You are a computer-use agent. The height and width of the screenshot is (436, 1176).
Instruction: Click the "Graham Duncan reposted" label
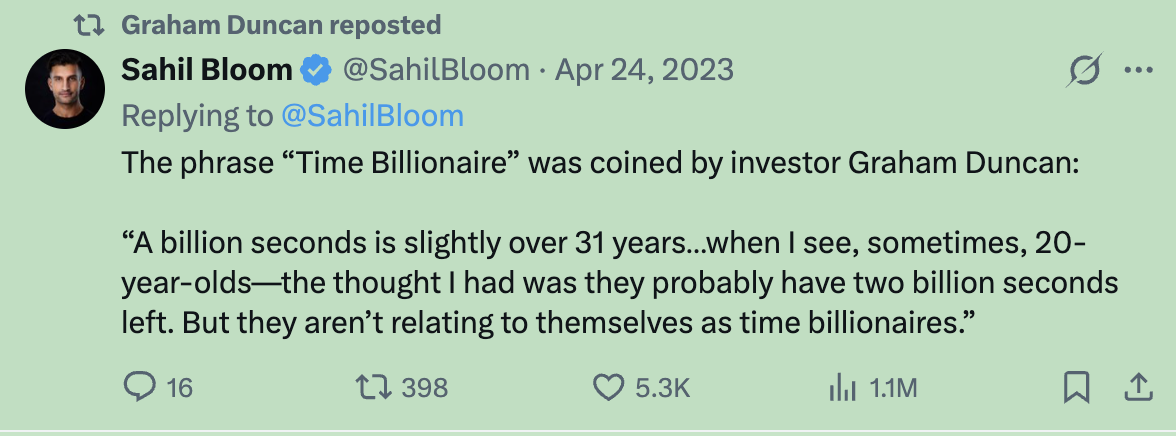pos(281,24)
